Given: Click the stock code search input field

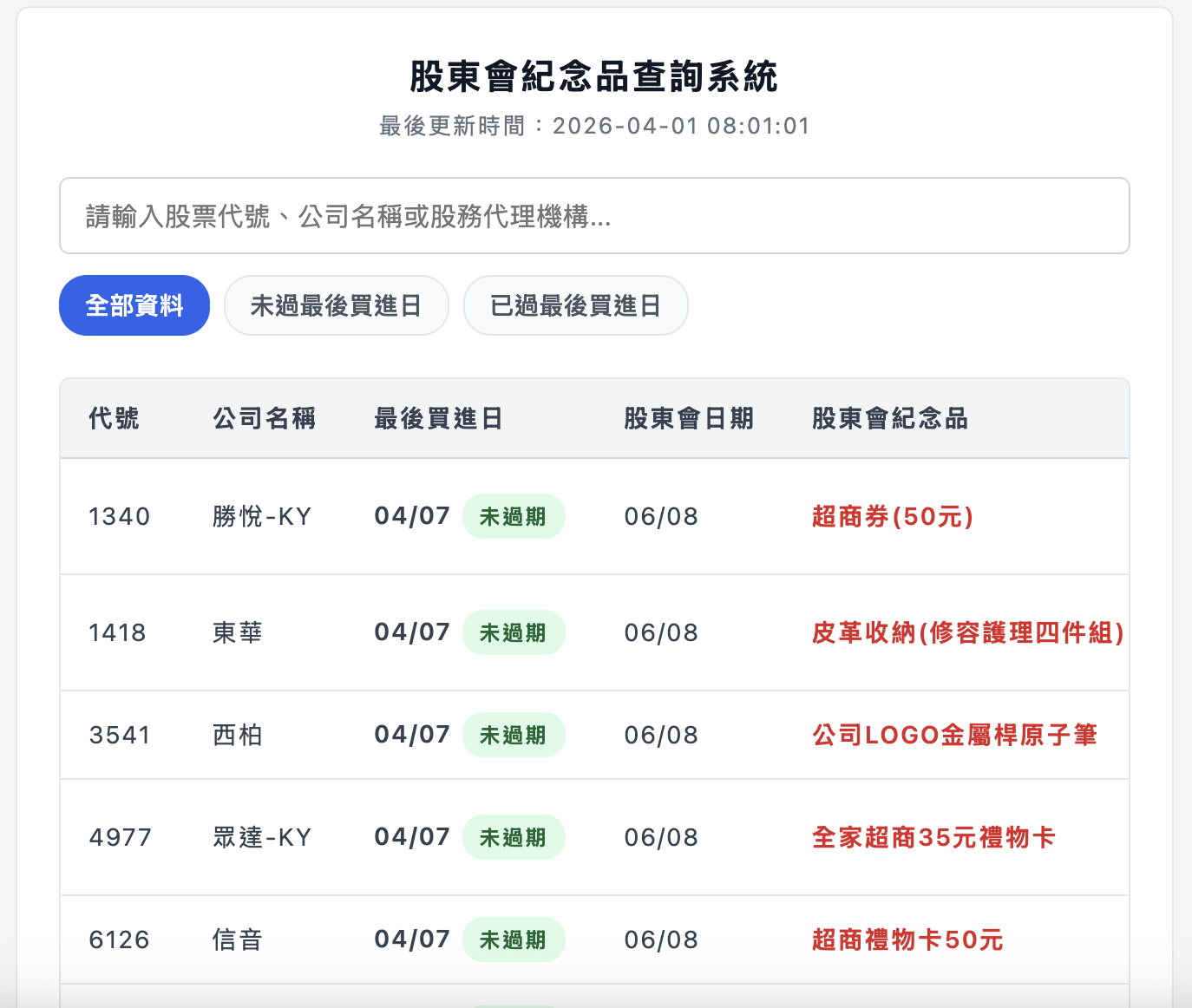Looking at the screenshot, I should point(594,216).
